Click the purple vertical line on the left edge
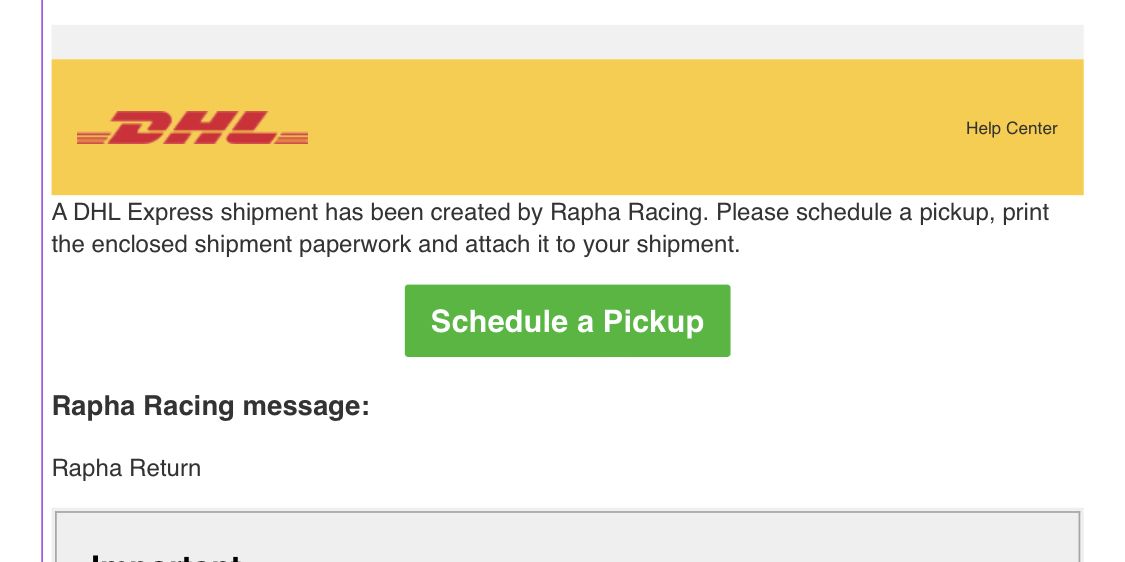1125x562 pixels. coord(43,300)
